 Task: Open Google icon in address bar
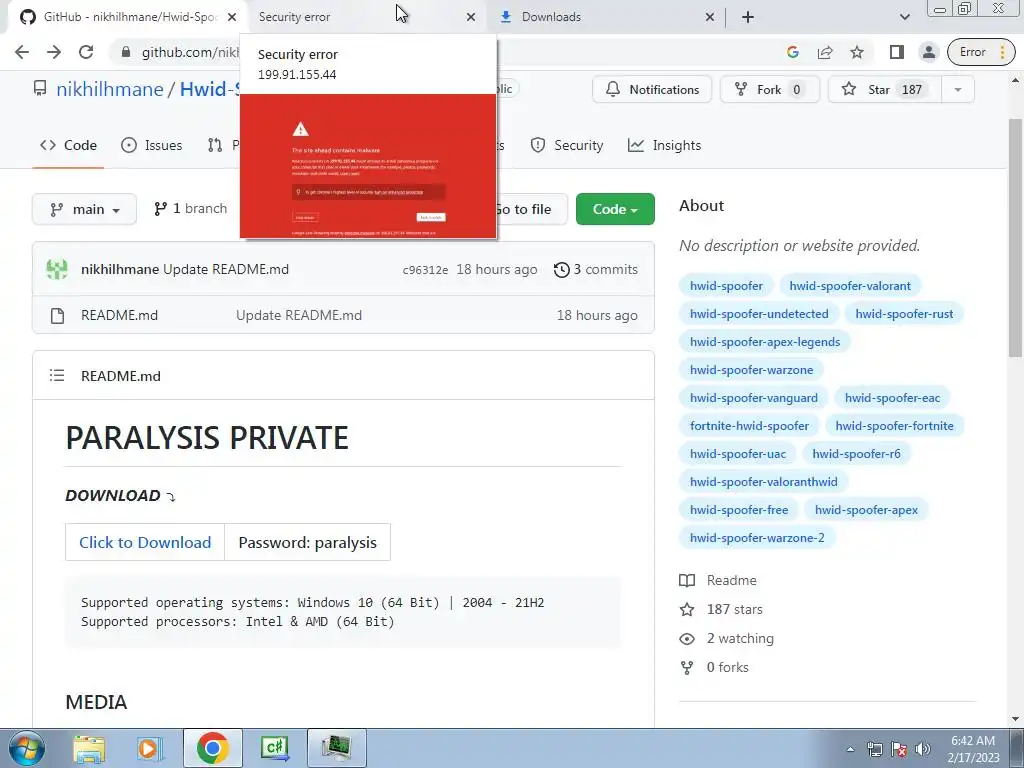click(x=793, y=52)
